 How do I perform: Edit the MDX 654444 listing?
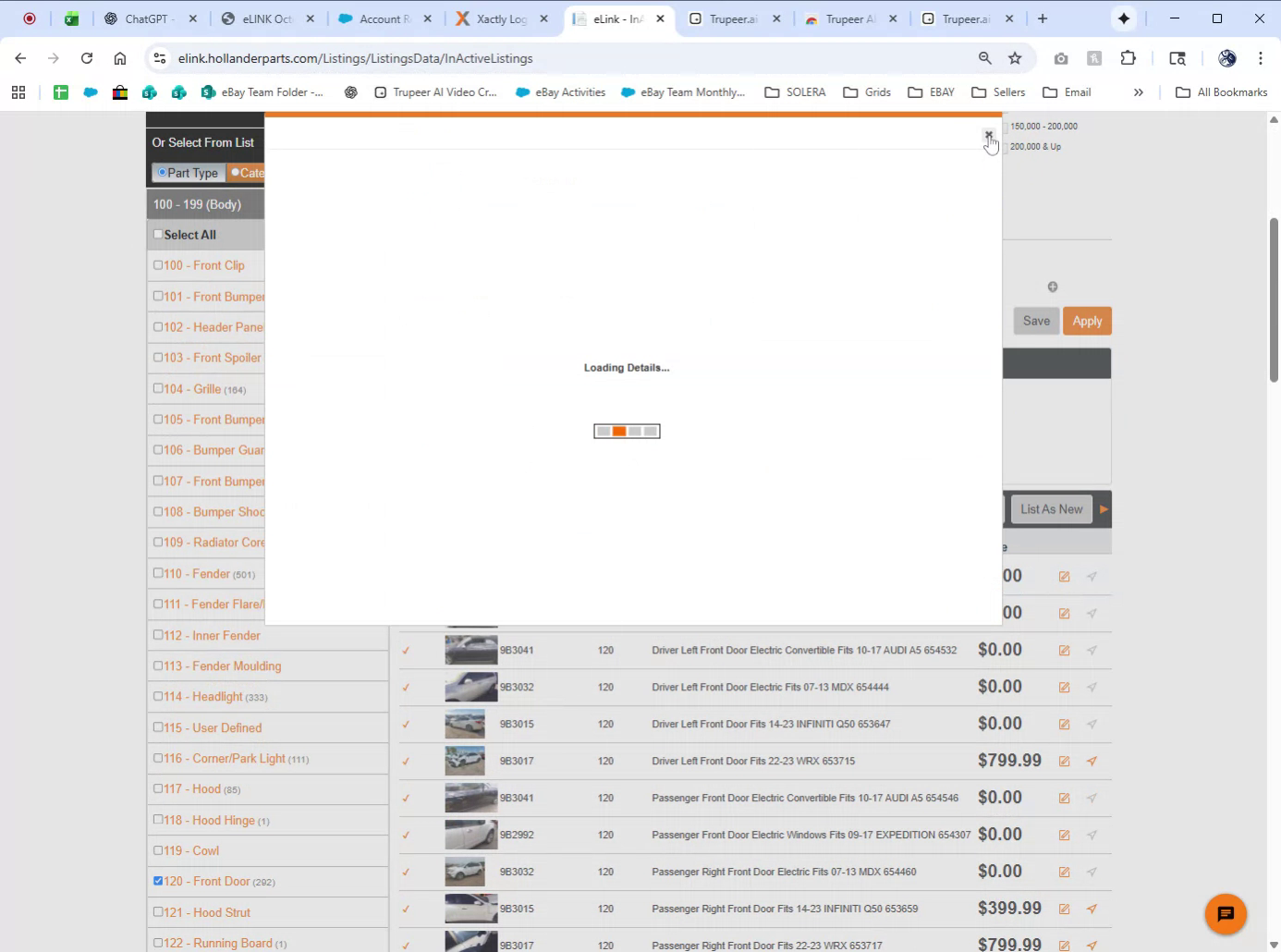(1064, 687)
